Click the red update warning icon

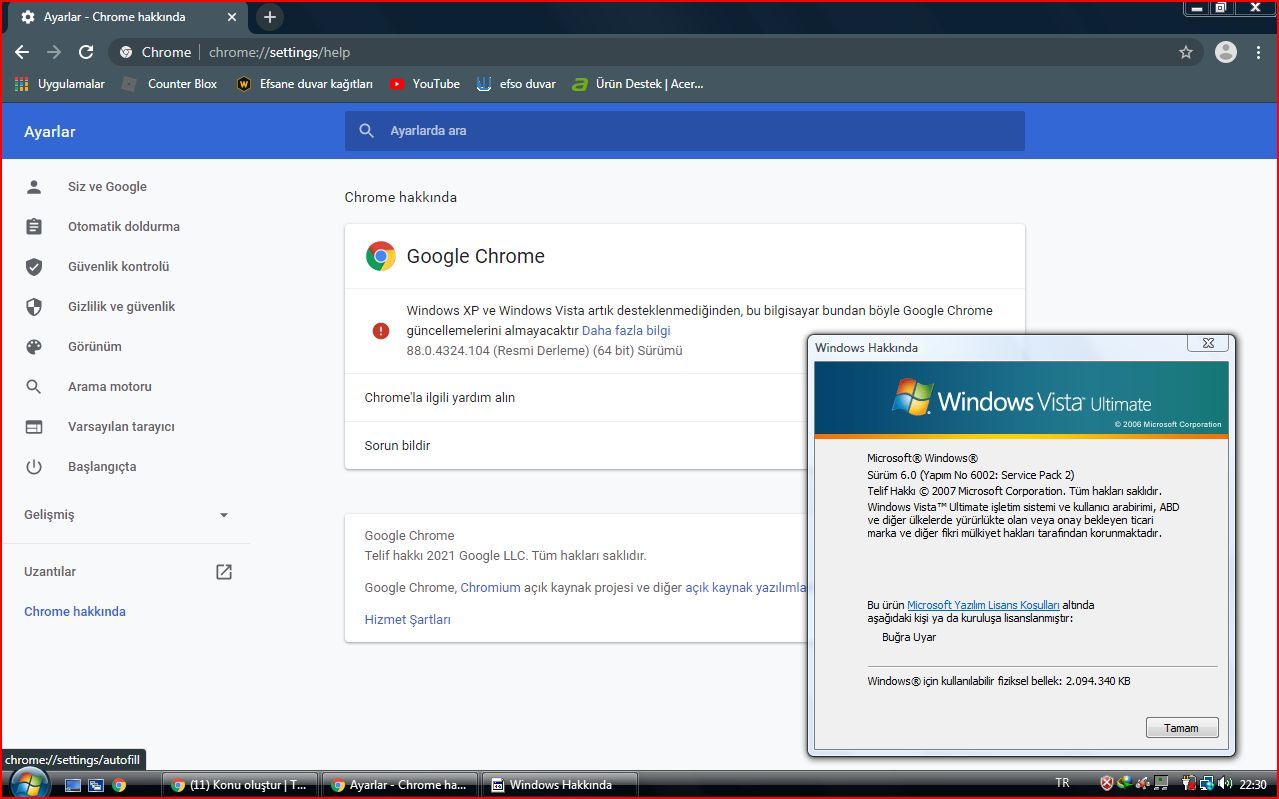click(x=380, y=331)
